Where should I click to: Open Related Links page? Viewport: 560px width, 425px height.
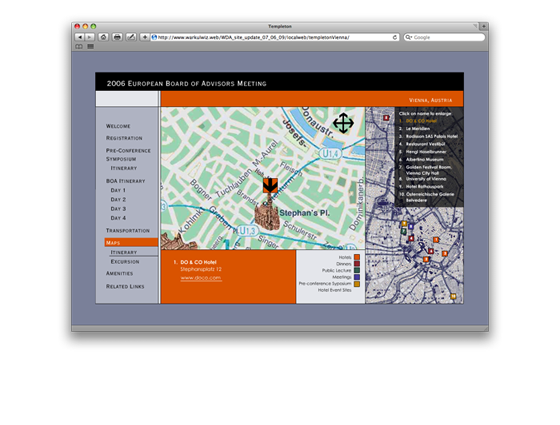coord(125,286)
